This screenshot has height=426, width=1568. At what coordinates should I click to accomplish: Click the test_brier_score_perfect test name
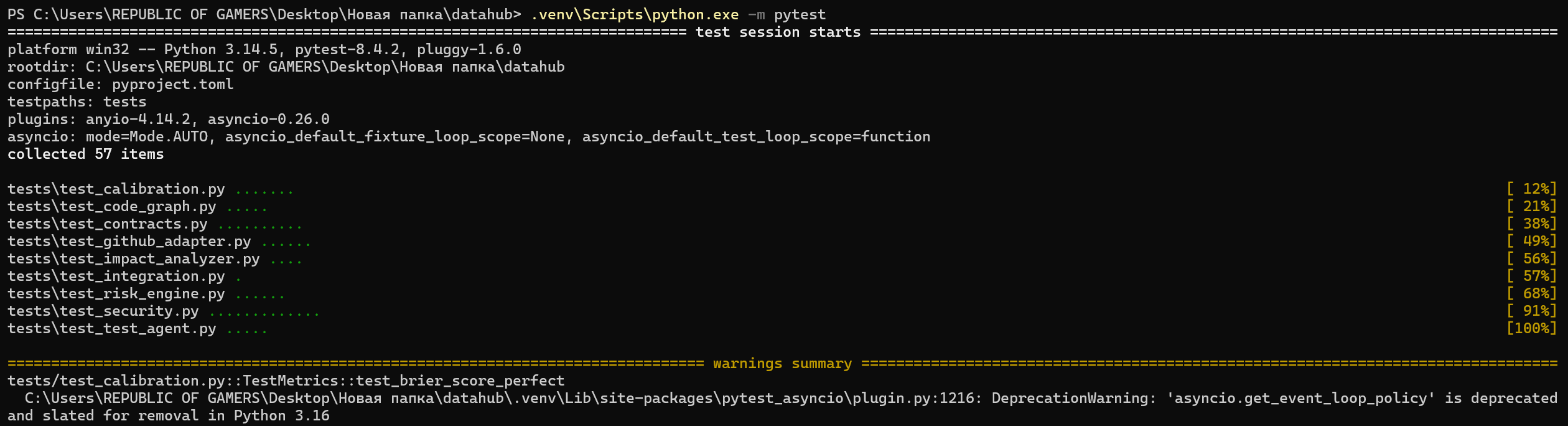(x=460, y=381)
